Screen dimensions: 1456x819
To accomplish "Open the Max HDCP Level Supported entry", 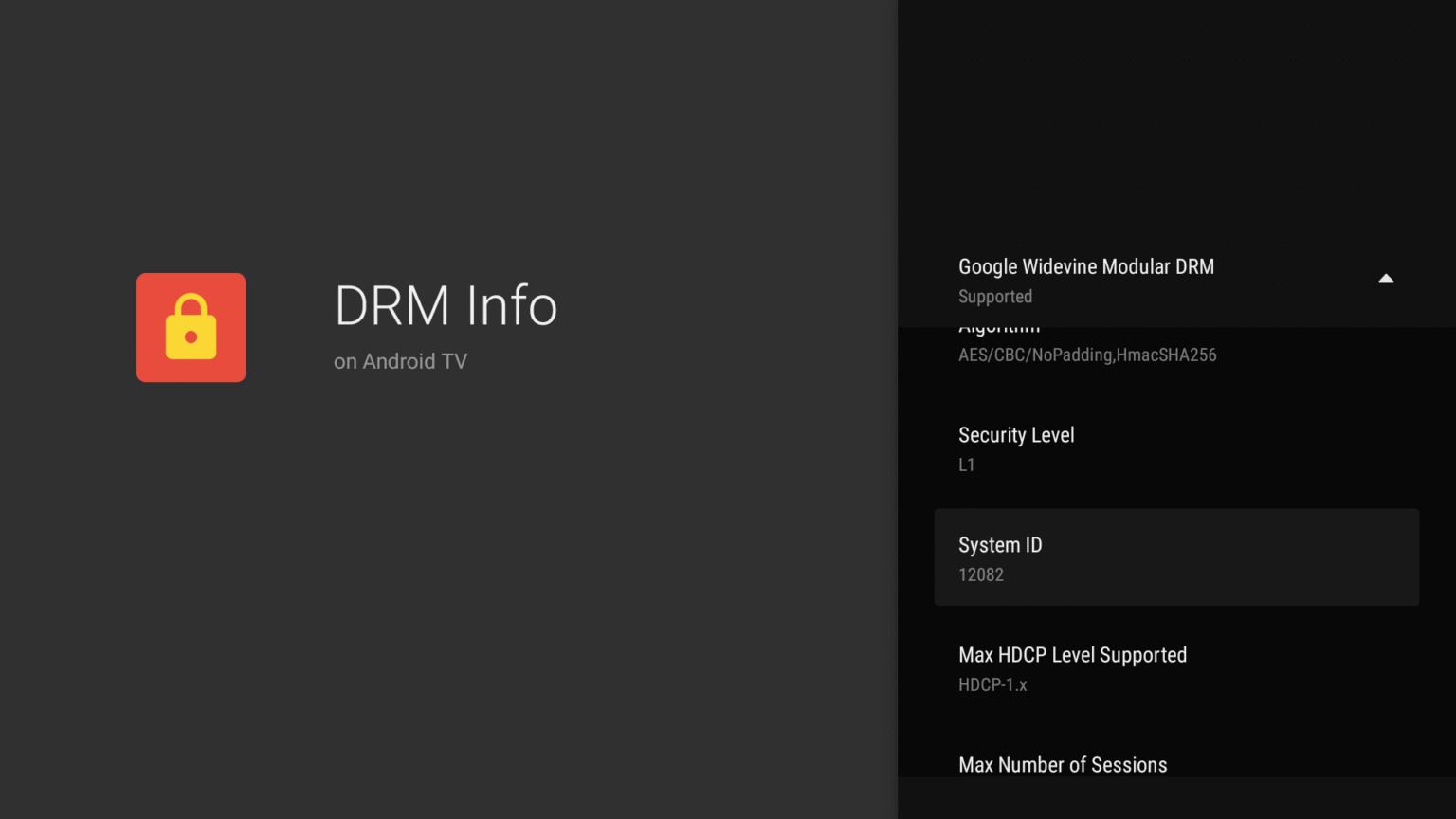I will (1175, 667).
